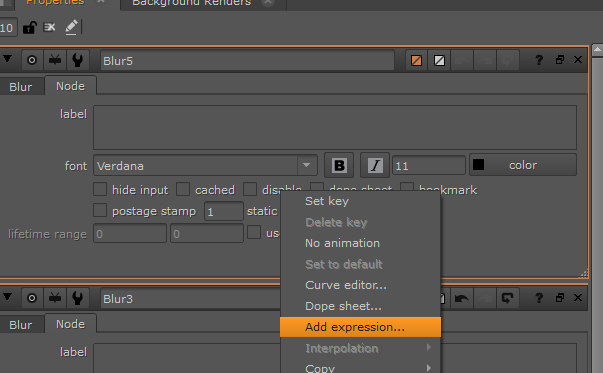Click the postage stamp frame field
This screenshot has width=603, height=373.
coord(223,211)
